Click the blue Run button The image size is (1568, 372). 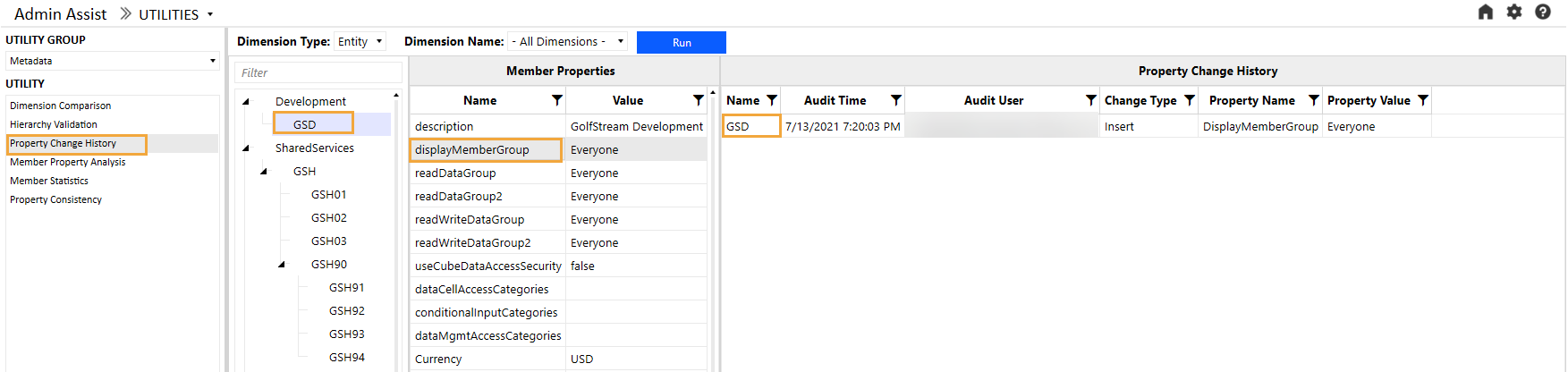pos(682,42)
